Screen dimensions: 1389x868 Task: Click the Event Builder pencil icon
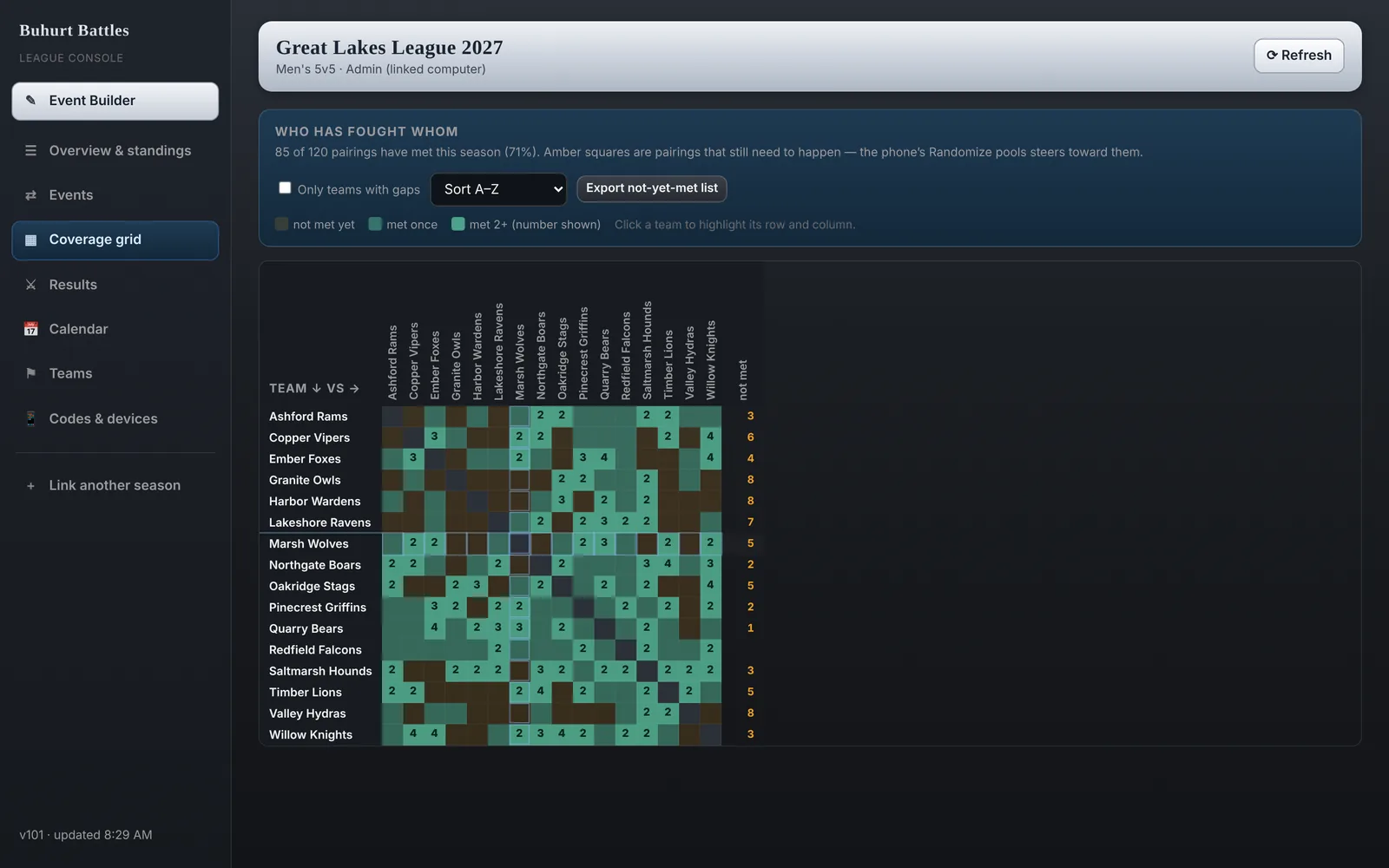click(x=31, y=101)
